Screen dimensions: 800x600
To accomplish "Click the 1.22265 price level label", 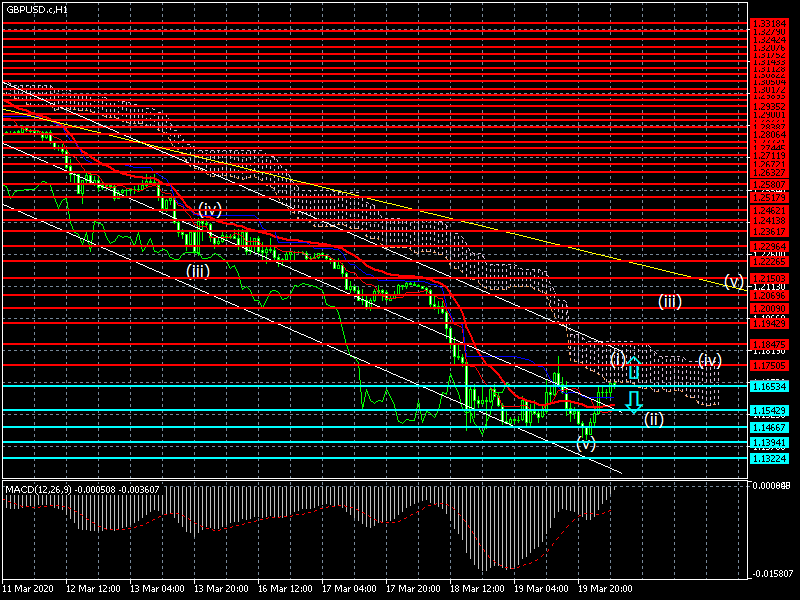I will [770, 261].
